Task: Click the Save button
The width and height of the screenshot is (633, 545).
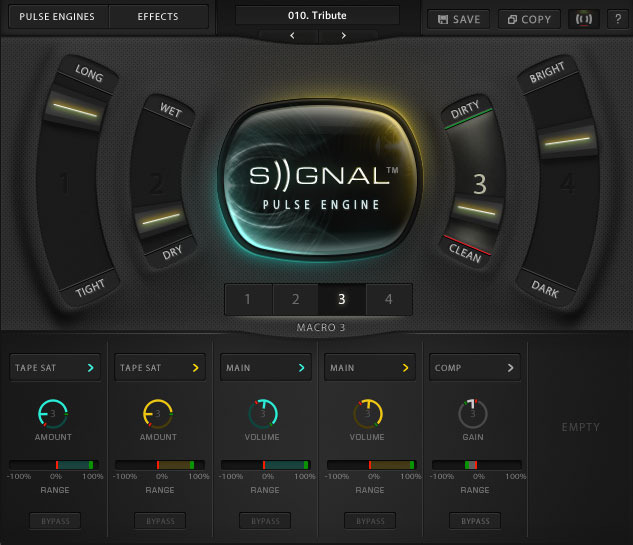Action: (x=459, y=19)
